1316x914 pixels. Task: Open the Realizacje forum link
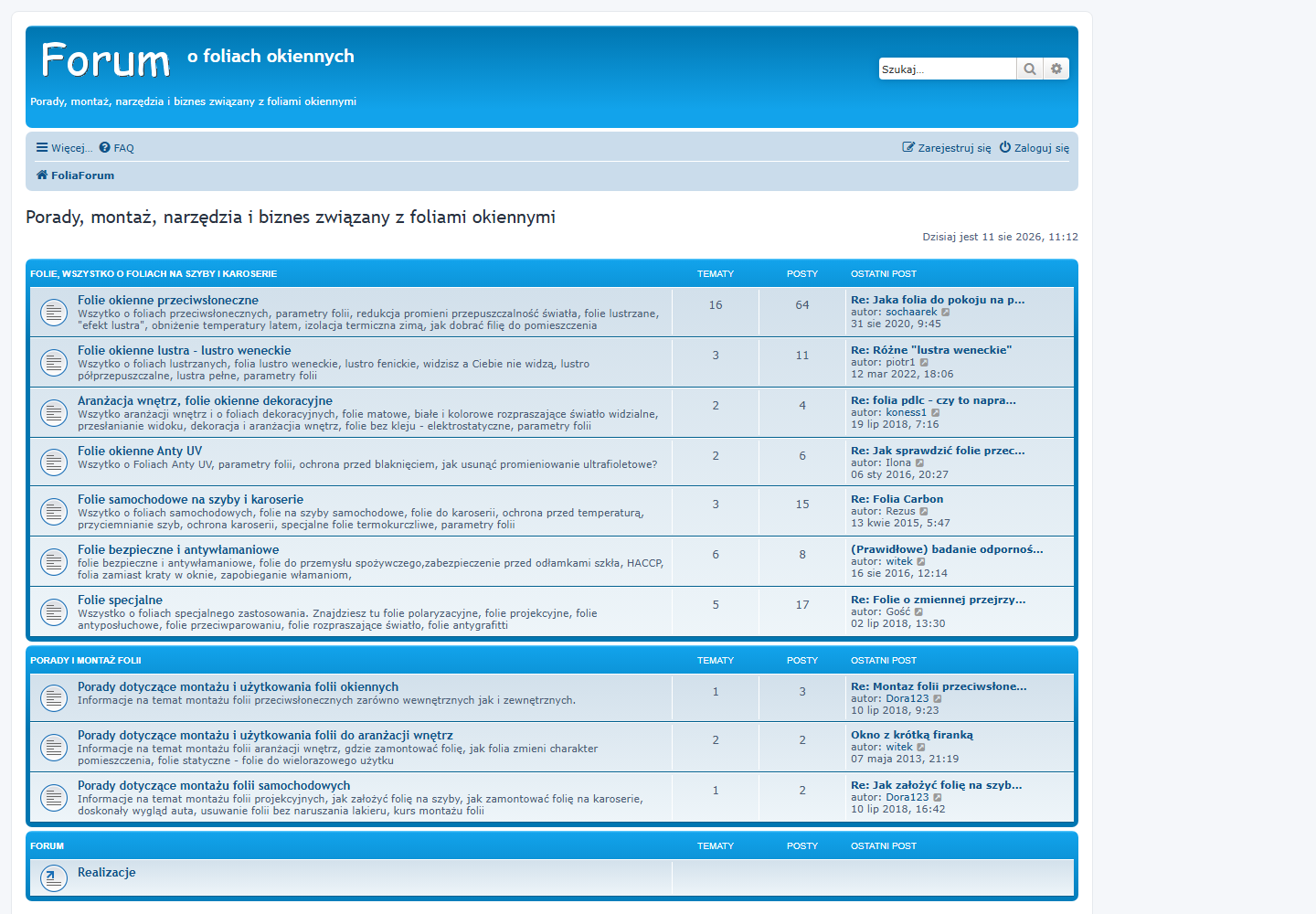coord(107,872)
